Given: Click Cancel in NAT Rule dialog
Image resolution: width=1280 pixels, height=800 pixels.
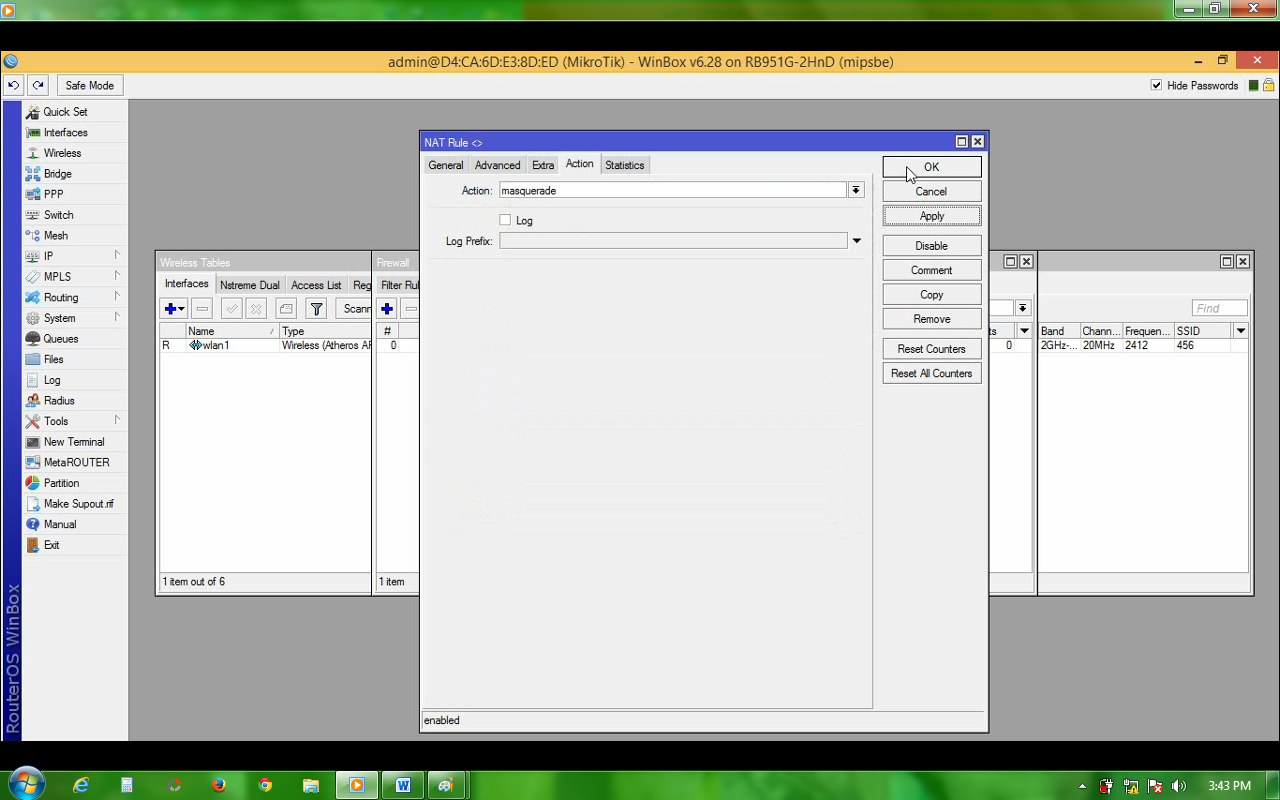Looking at the screenshot, I should click(x=932, y=191).
